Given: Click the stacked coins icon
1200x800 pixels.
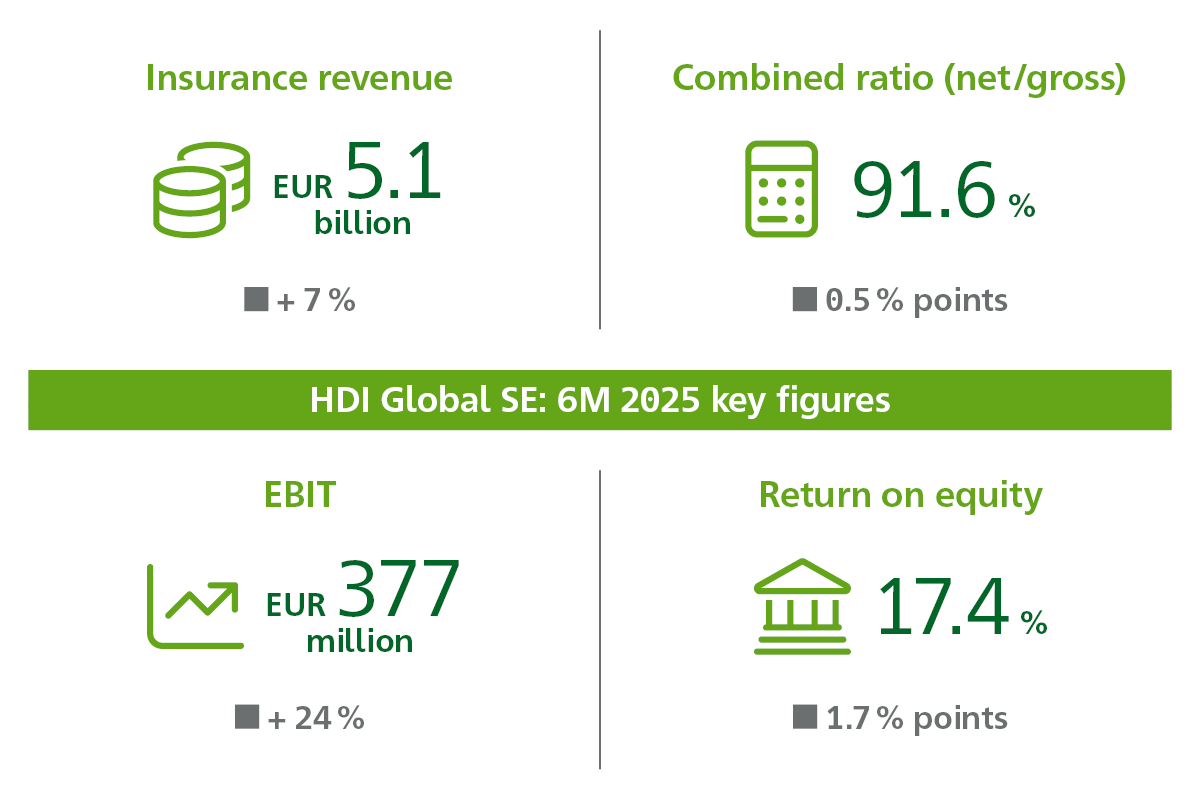Looking at the screenshot, I should (x=201, y=189).
